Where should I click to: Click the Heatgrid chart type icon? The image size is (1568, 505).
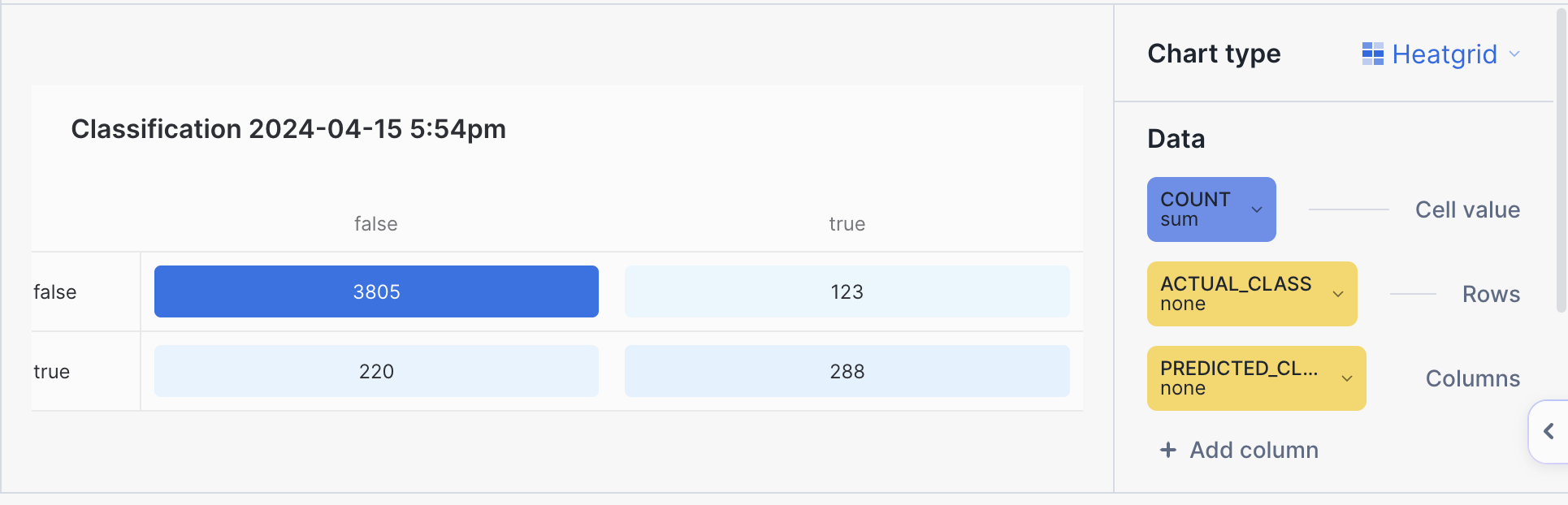(1372, 54)
